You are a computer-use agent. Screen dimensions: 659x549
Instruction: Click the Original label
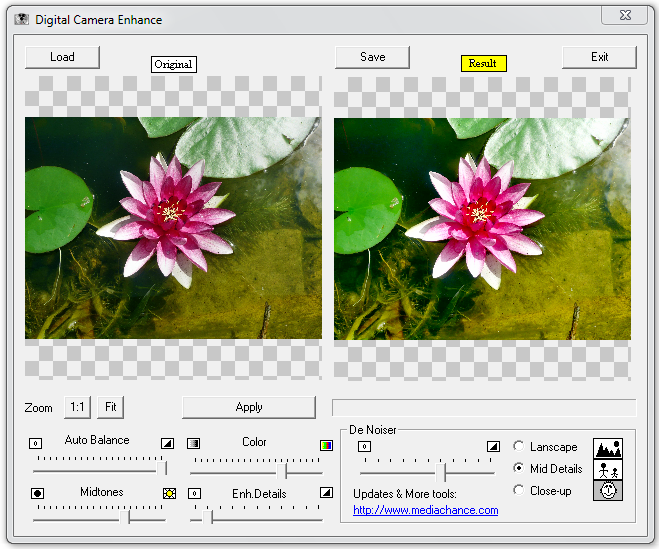174,64
